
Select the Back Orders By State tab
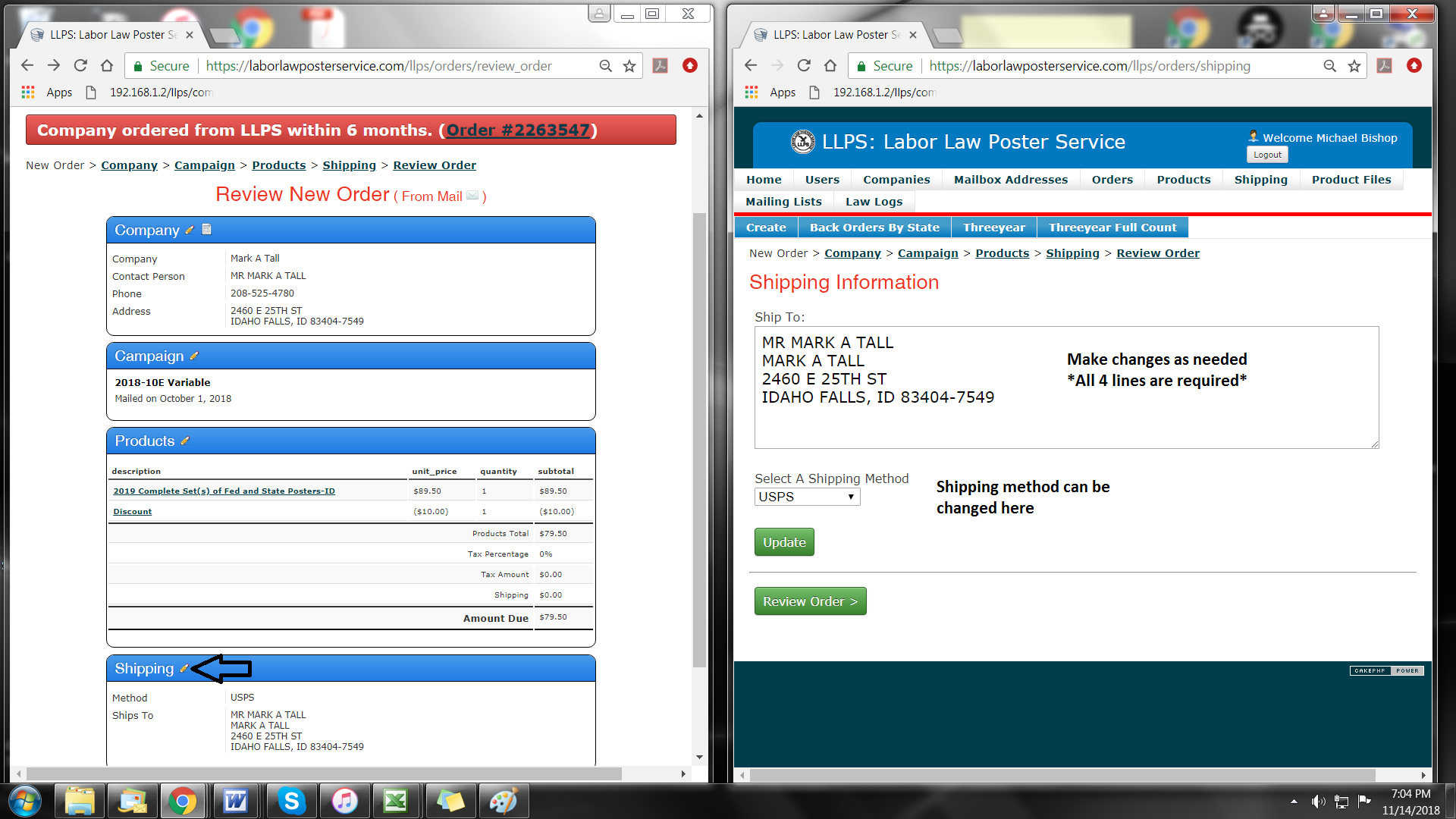pyautogui.click(x=874, y=227)
